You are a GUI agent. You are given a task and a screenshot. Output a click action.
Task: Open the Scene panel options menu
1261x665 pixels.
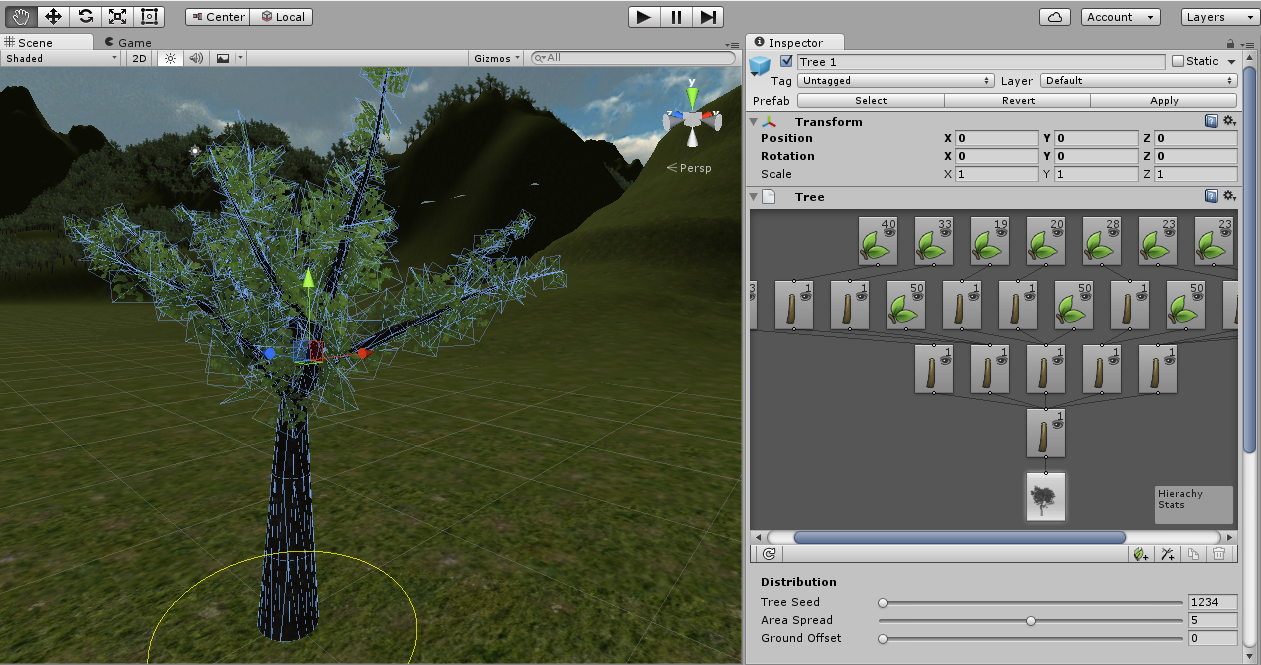731,45
